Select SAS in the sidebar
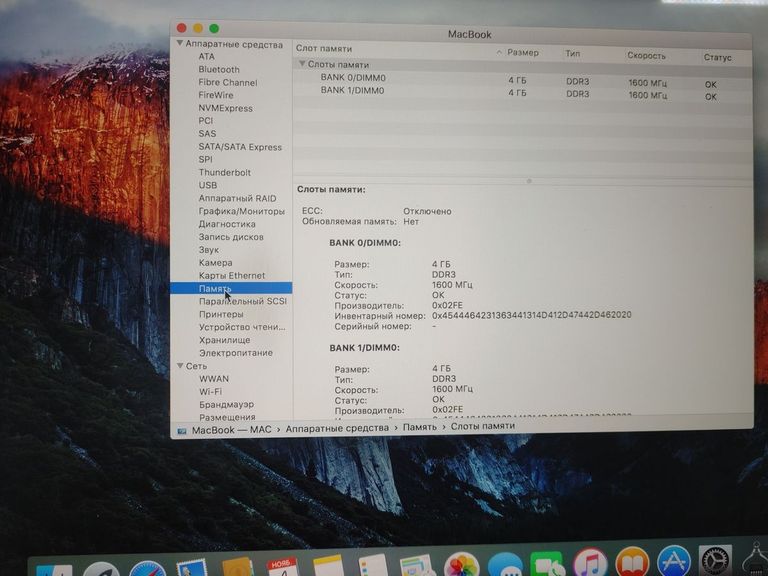 tap(207, 133)
